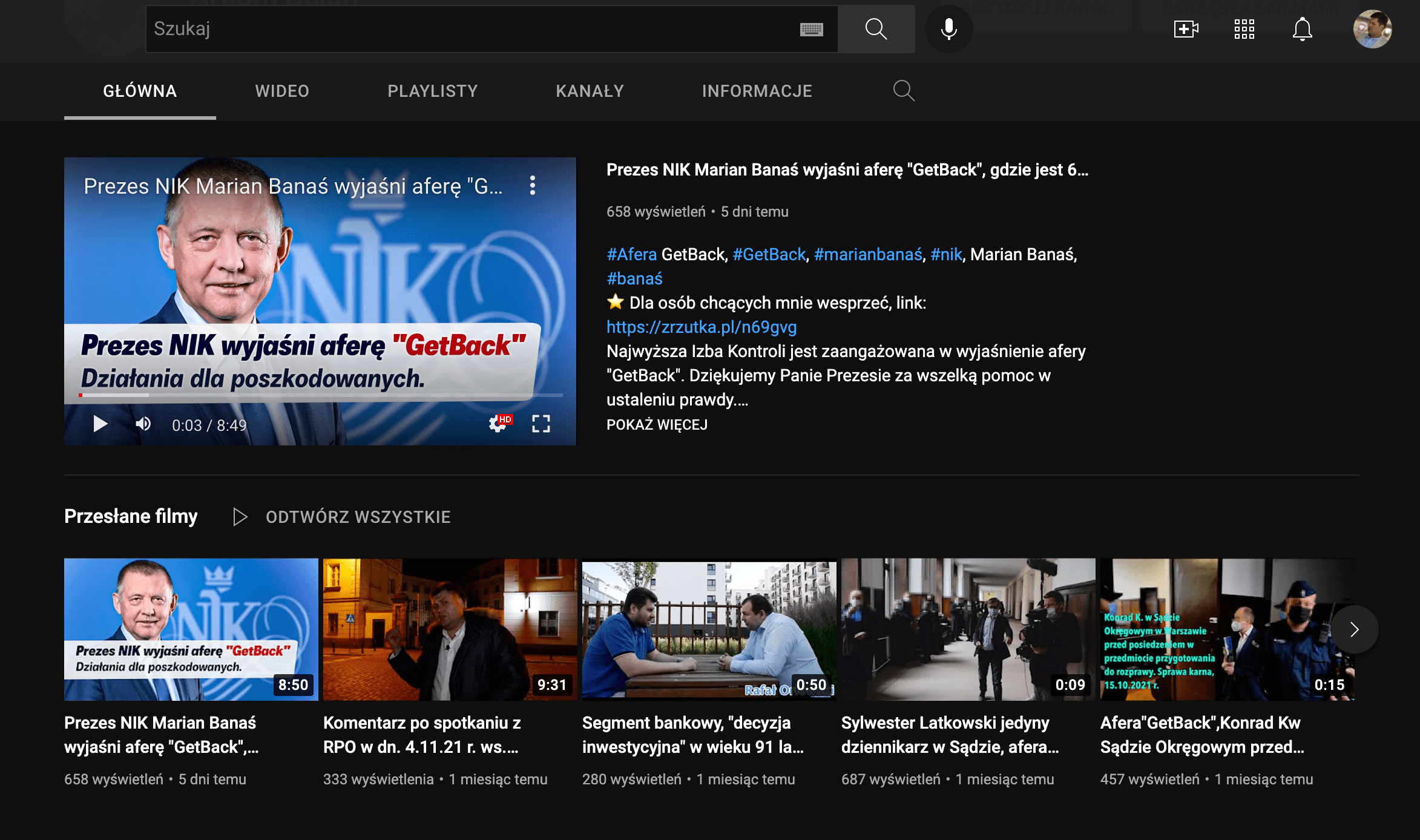
Task: Start voice search with microphone icon
Action: point(948,28)
